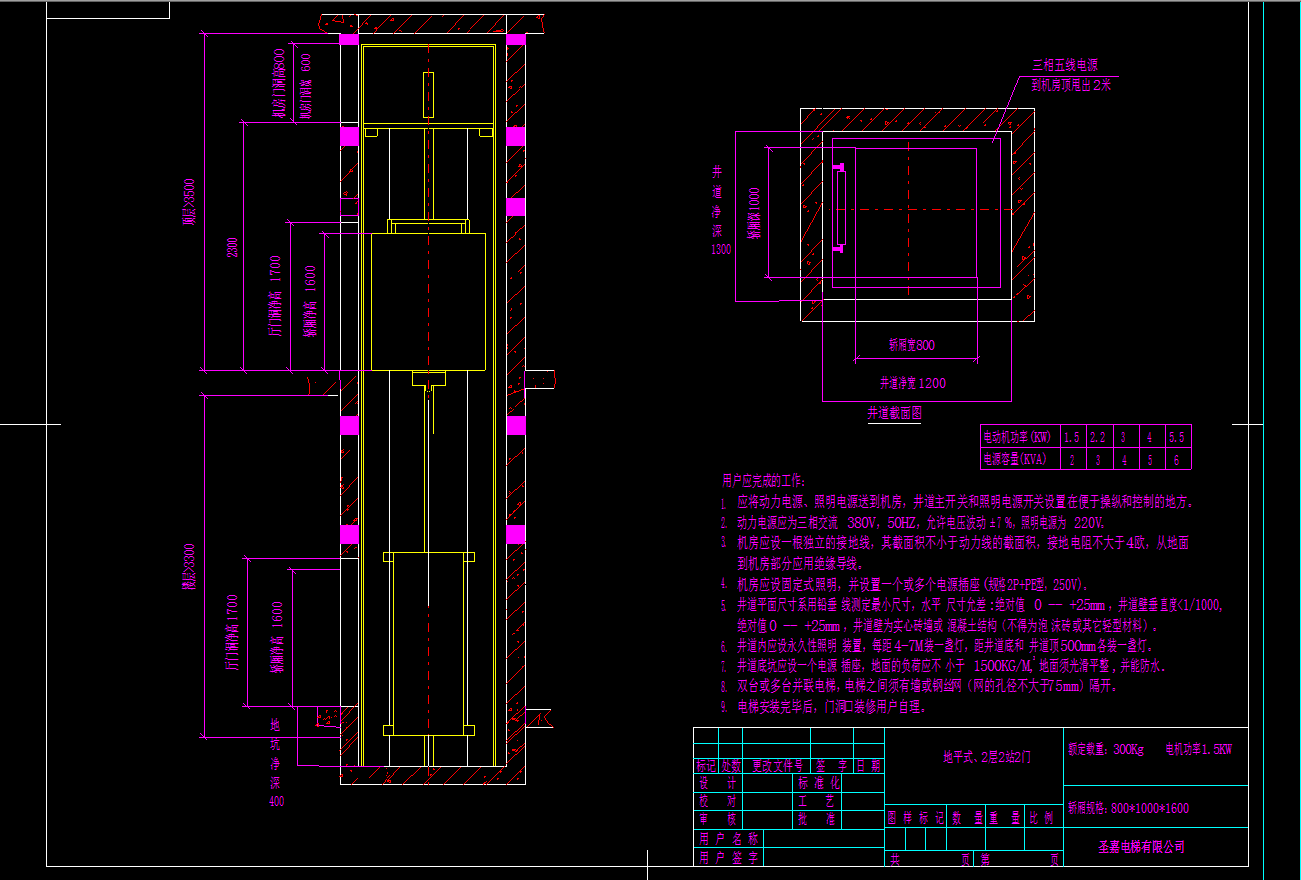Click note 2 mentioning "380V, 50HZ"
The width and height of the screenshot is (1301, 880).
(912, 523)
